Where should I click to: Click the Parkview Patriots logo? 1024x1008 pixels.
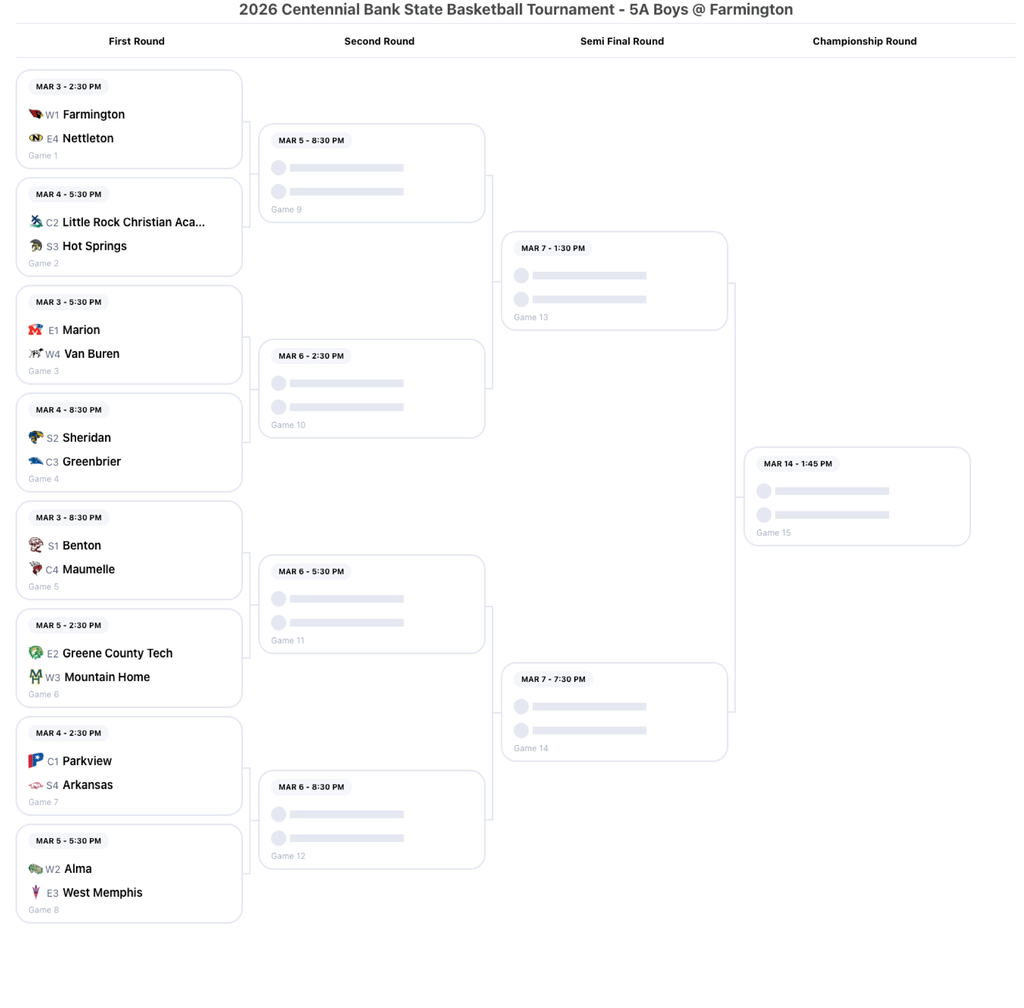pyautogui.click(x=38, y=761)
